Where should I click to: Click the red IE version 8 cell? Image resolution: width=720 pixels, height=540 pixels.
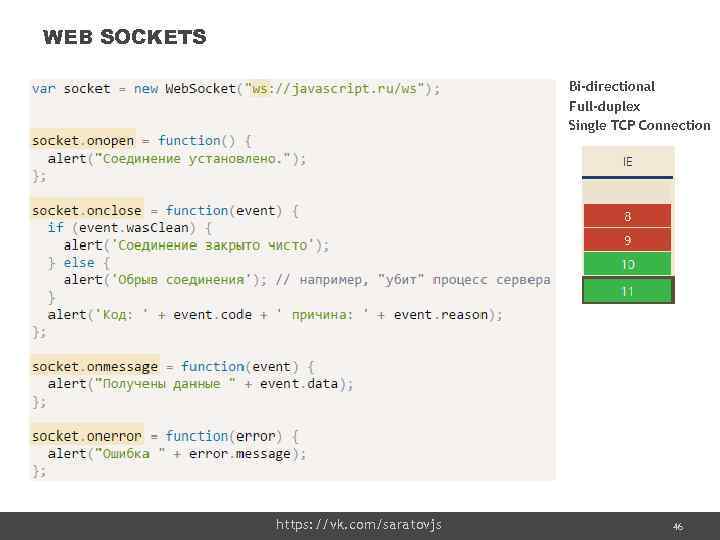pos(628,217)
